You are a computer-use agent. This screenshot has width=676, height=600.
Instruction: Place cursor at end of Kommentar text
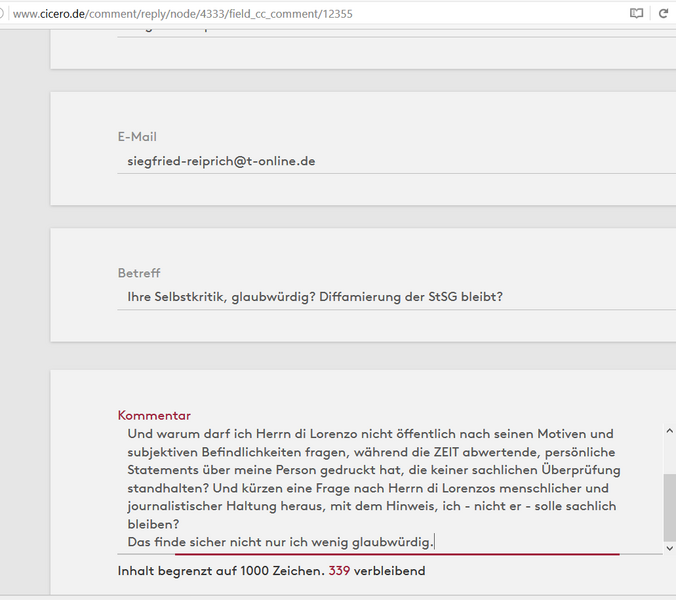(434, 542)
